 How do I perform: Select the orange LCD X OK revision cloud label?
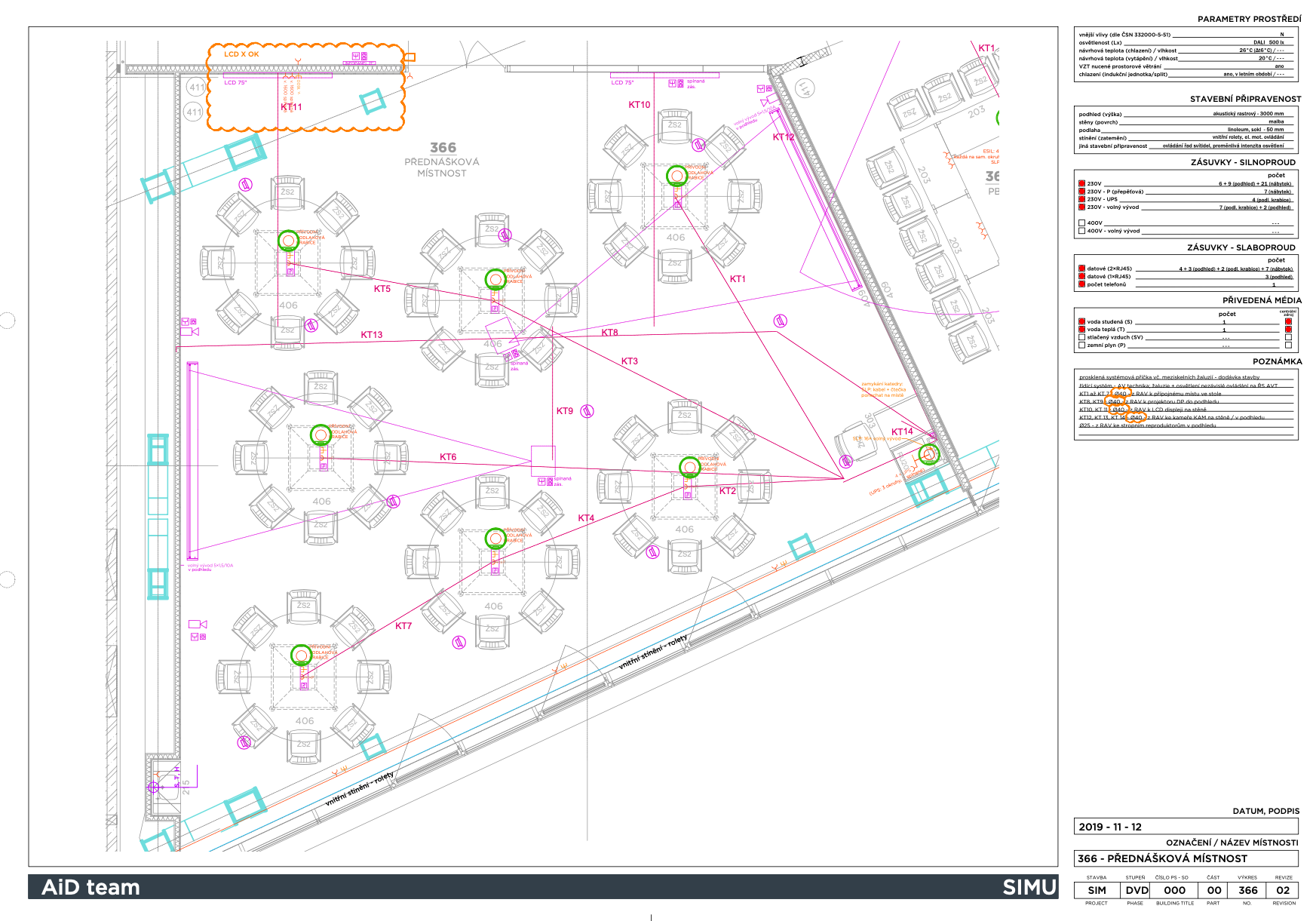pyautogui.click(x=241, y=54)
